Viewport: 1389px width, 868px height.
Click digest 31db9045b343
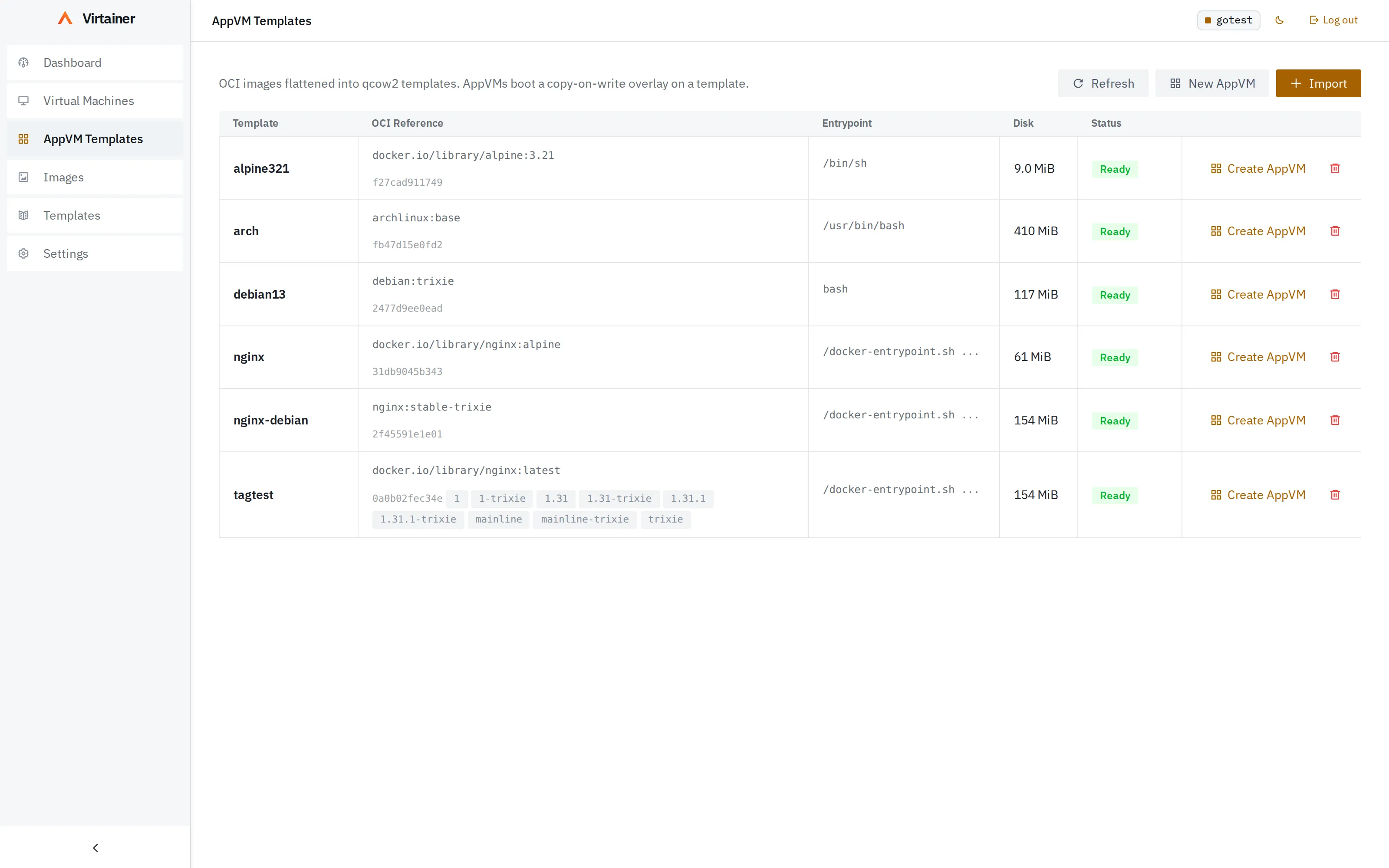pos(408,372)
